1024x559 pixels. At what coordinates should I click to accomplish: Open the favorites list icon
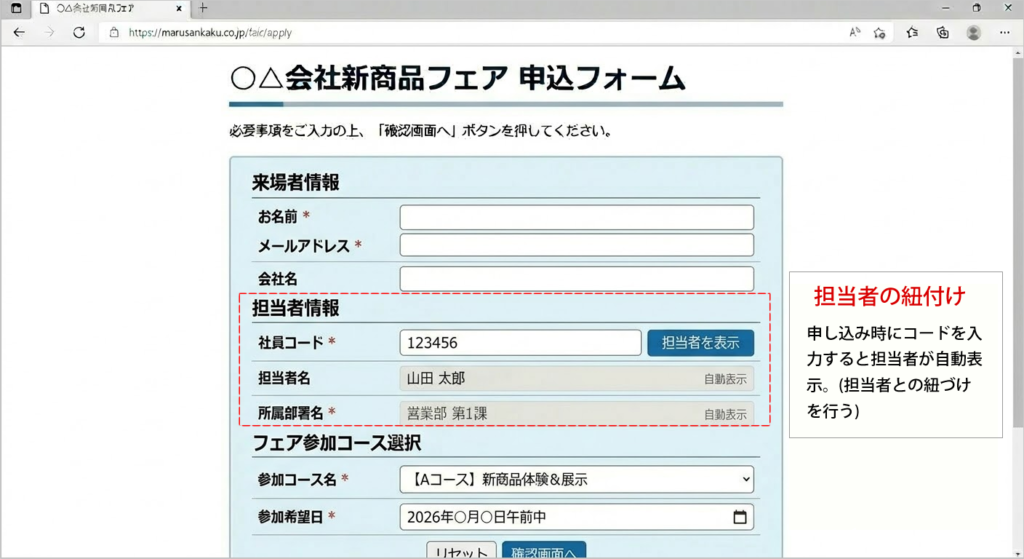point(912,32)
